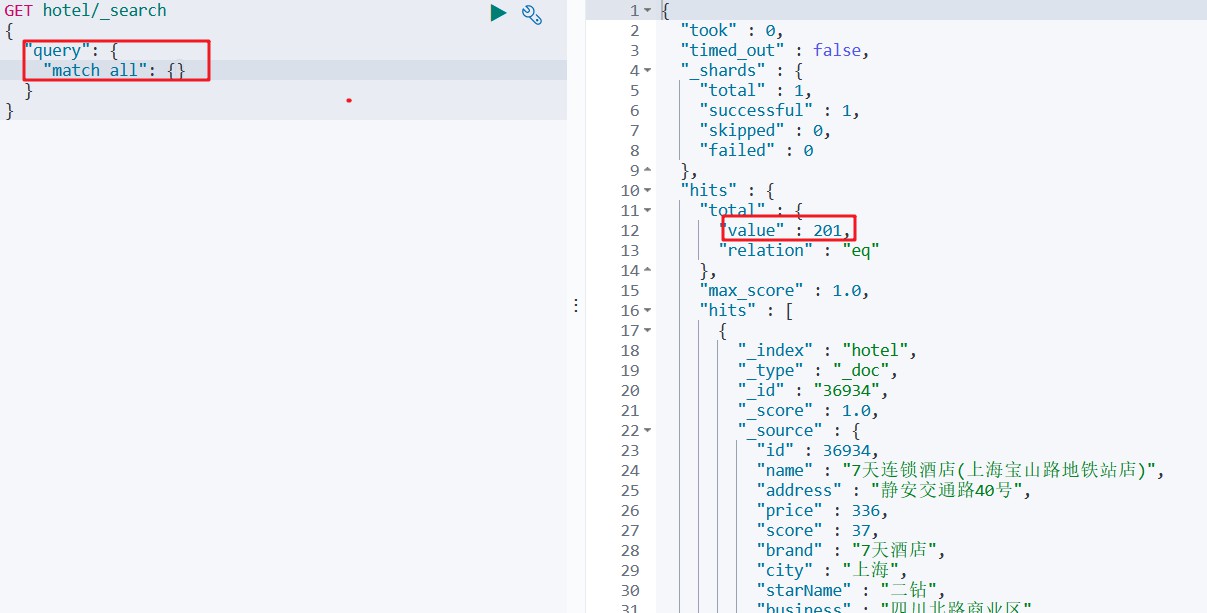The image size is (1207, 613).
Task: Click the "name" line with 7天连锁酒店
Action: [961, 470]
